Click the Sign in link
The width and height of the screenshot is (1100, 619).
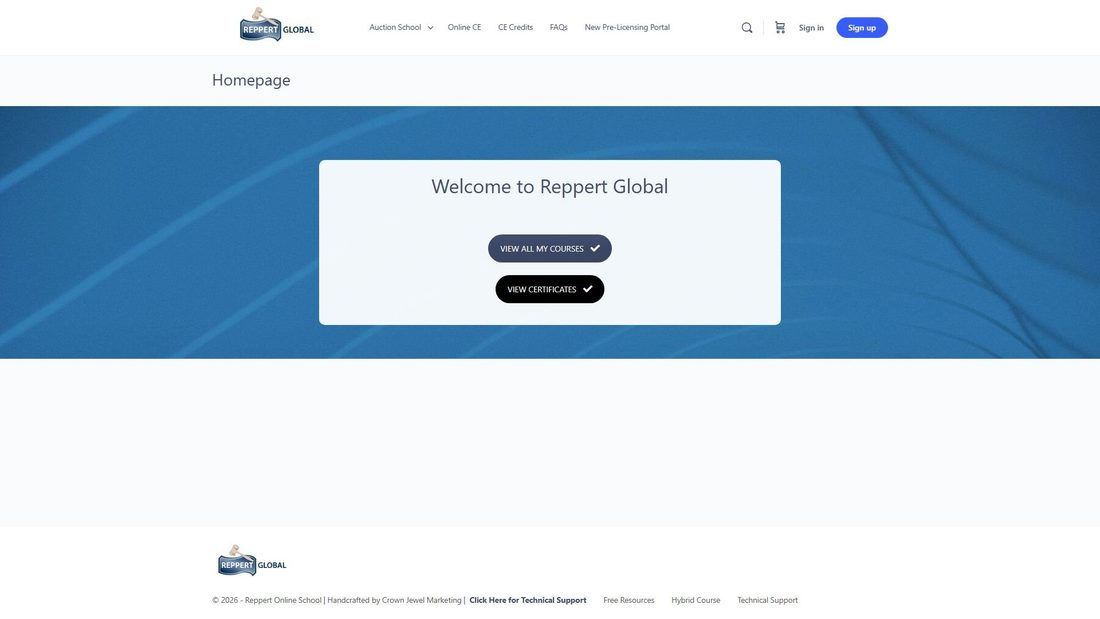pyautogui.click(x=811, y=28)
